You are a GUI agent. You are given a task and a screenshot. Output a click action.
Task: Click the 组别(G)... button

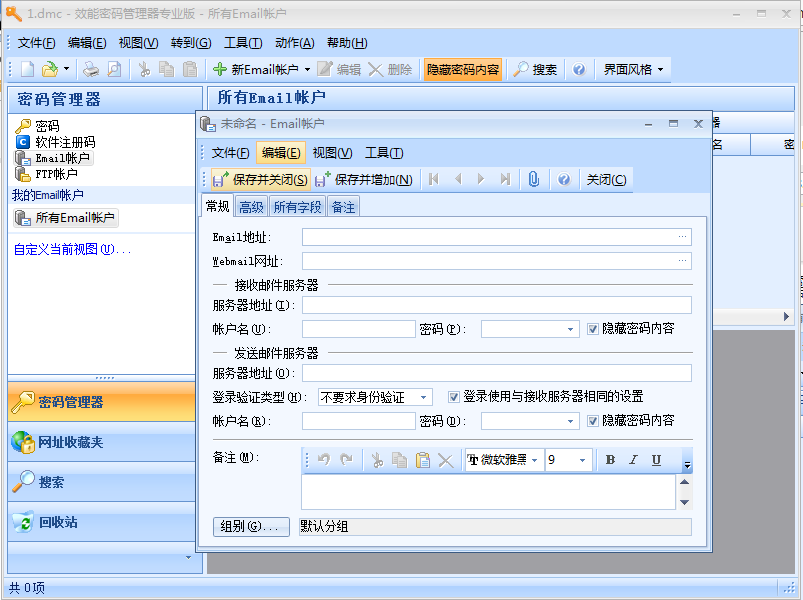(251, 526)
